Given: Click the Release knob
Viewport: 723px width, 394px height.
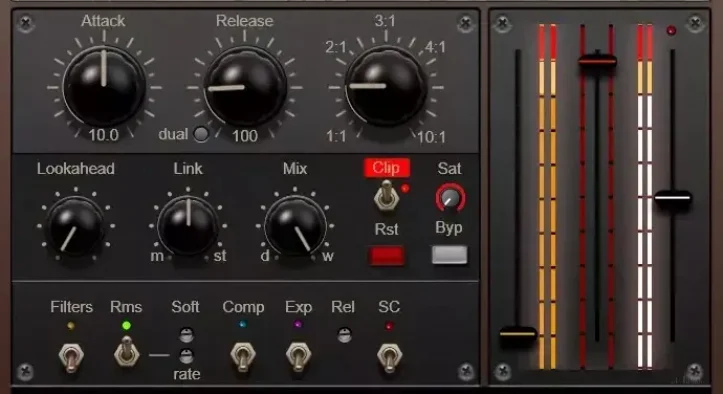Looking at the screenshot, I should pyautogui.click(x=245, y=86).
